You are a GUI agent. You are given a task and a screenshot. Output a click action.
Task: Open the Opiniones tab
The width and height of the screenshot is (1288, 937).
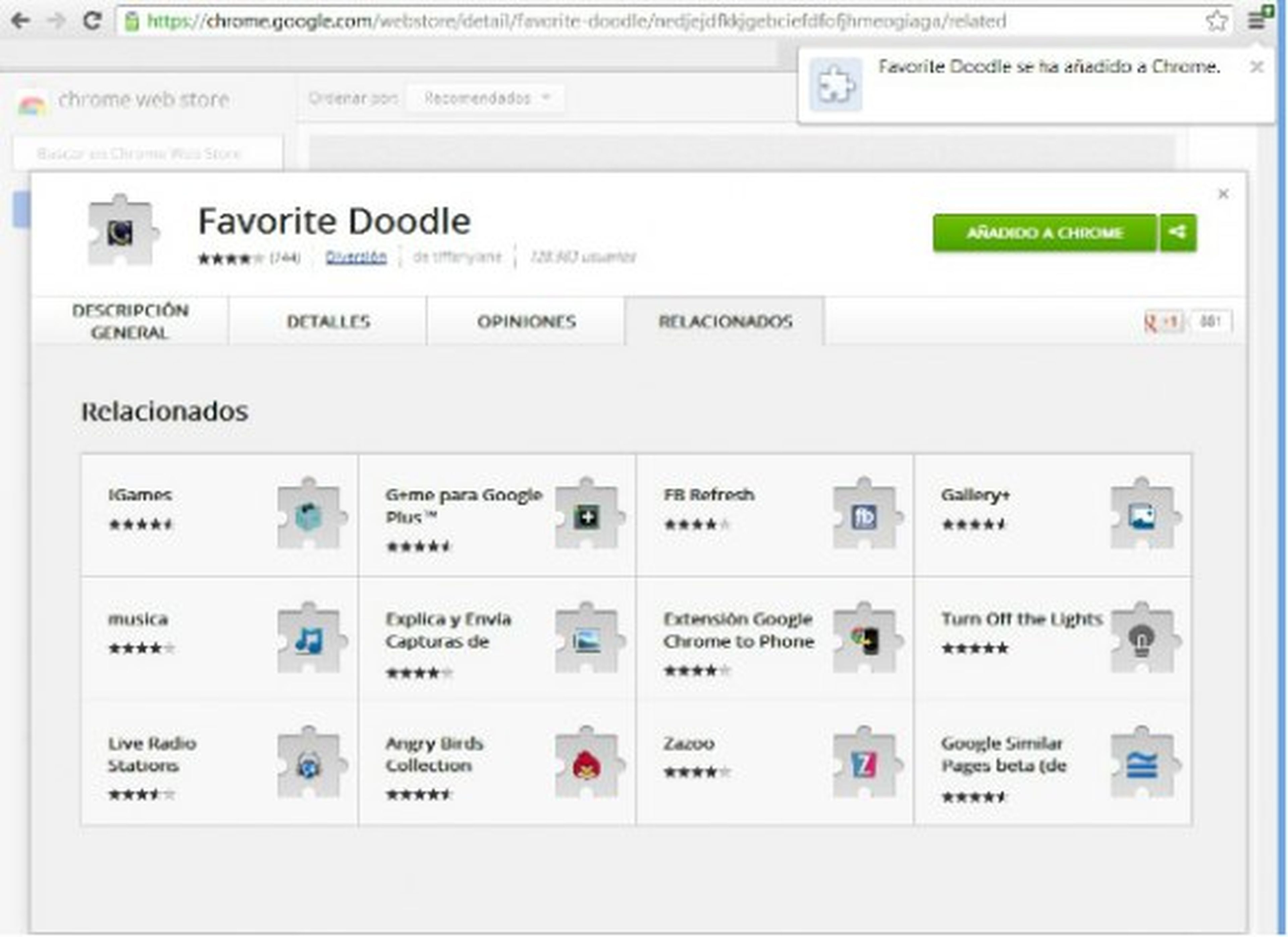tap(527, 322)
